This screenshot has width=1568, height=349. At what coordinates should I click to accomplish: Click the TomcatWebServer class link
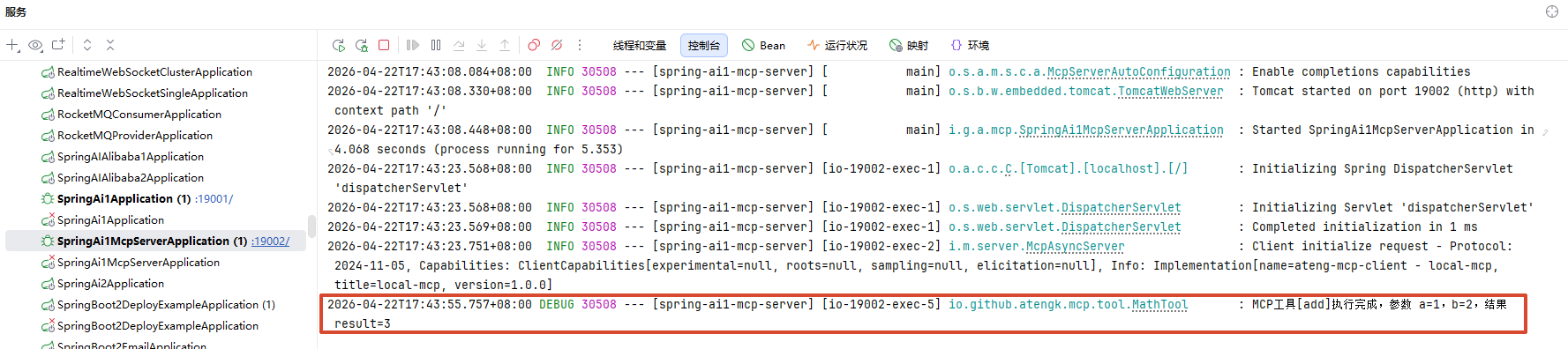(1170, 92)
